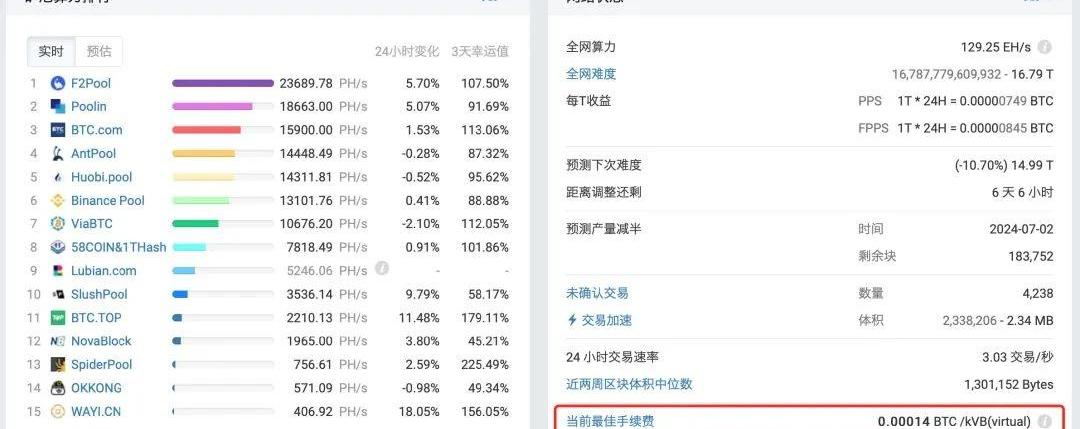Screen dimensions: 1080x429
Task: Click the F2Pool logo icon
Action: (x=58, y=83)
